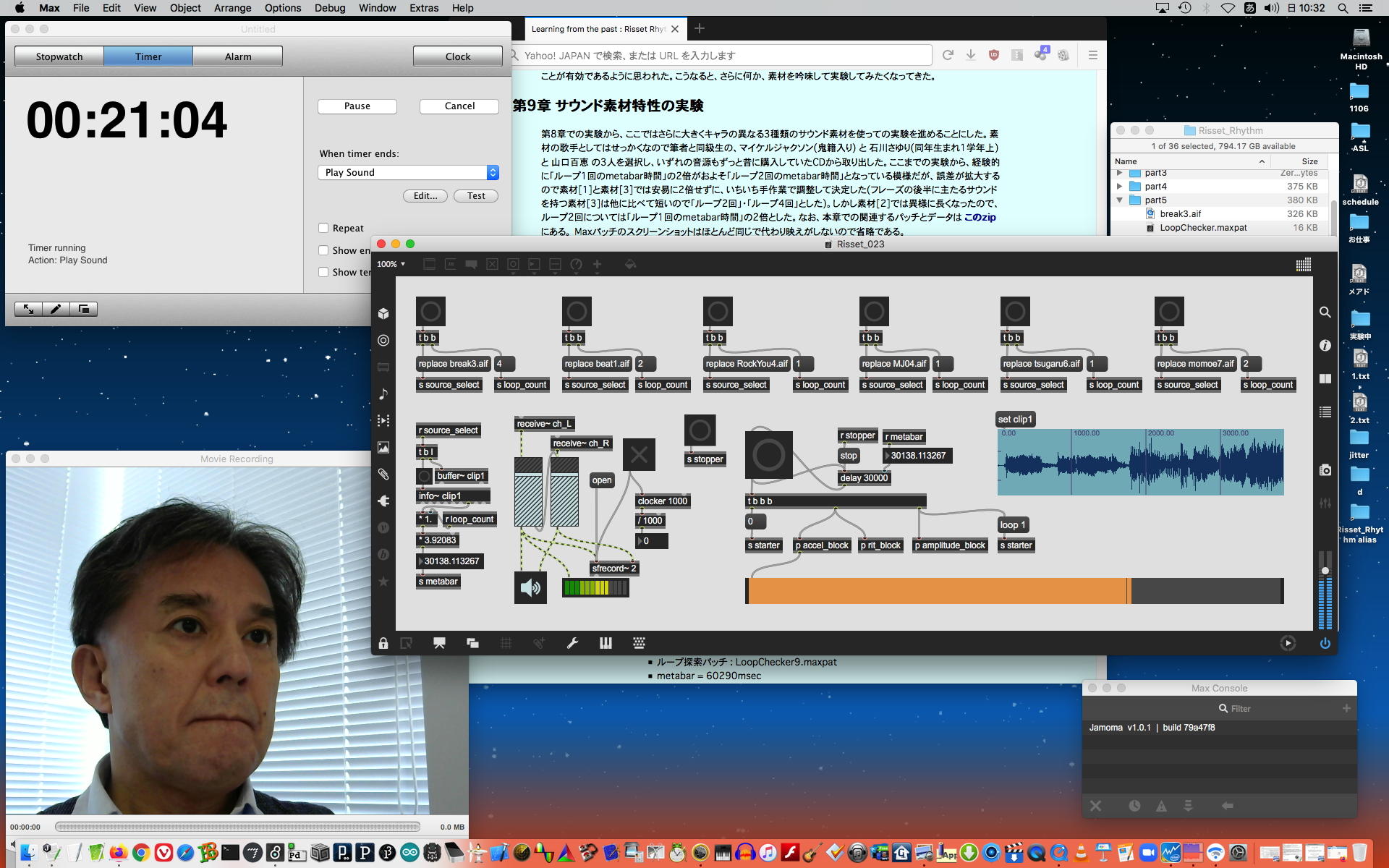1389x868 pixels.
Task: Click the Max inspector info icon
Action: tap(1325, 346)
